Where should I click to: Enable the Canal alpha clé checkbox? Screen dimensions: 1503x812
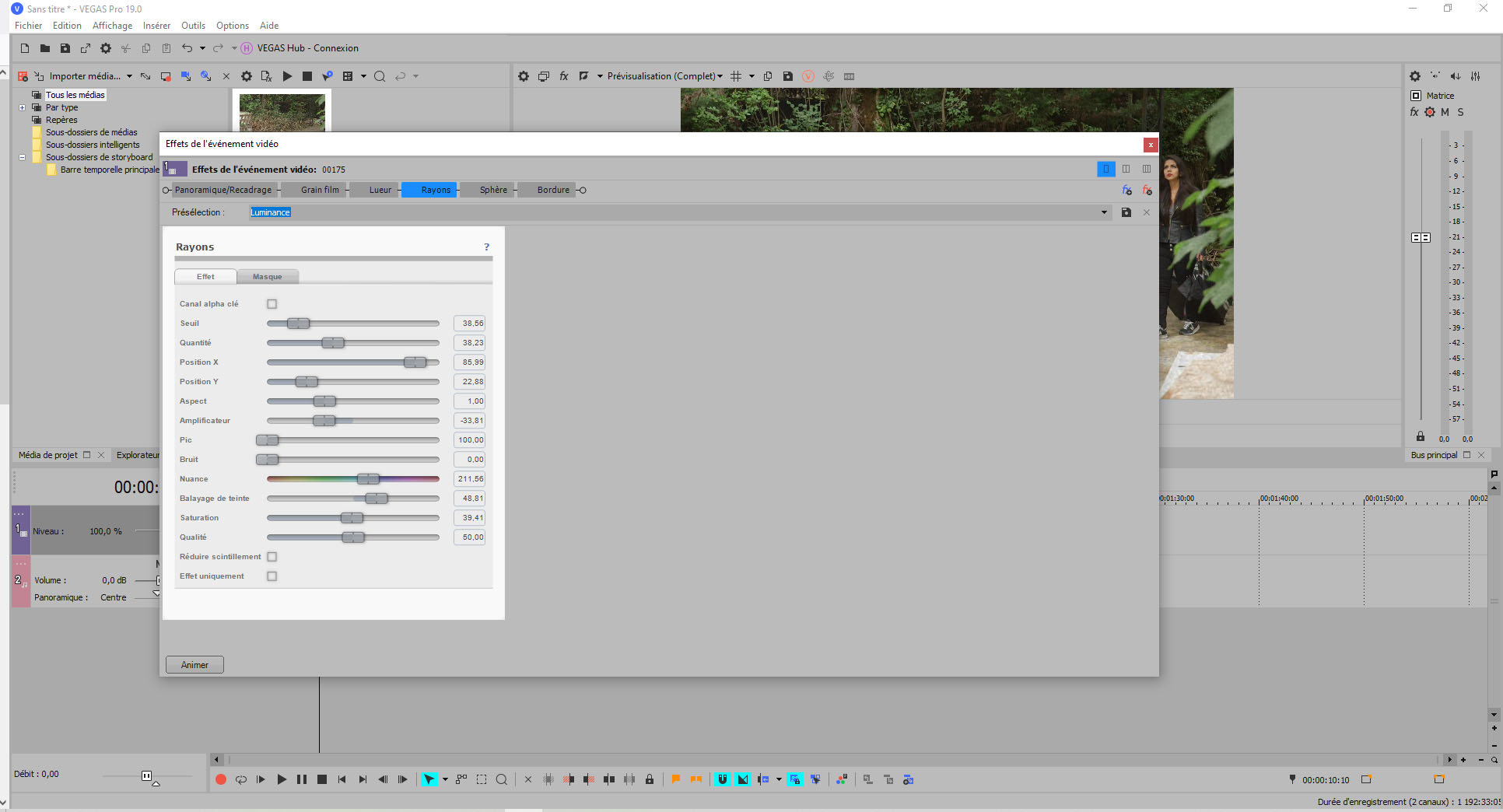tap(272, 304)
